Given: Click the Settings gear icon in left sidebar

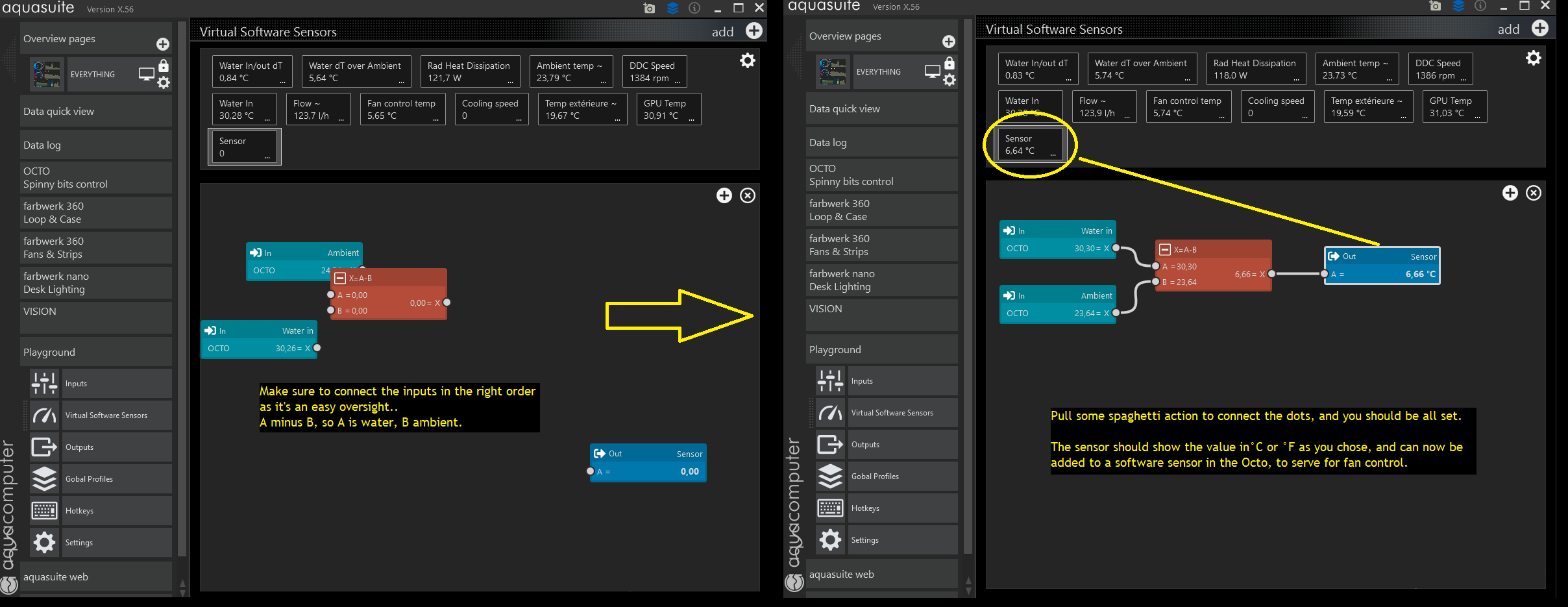Looking at the screenshot, I should point(45,543).
